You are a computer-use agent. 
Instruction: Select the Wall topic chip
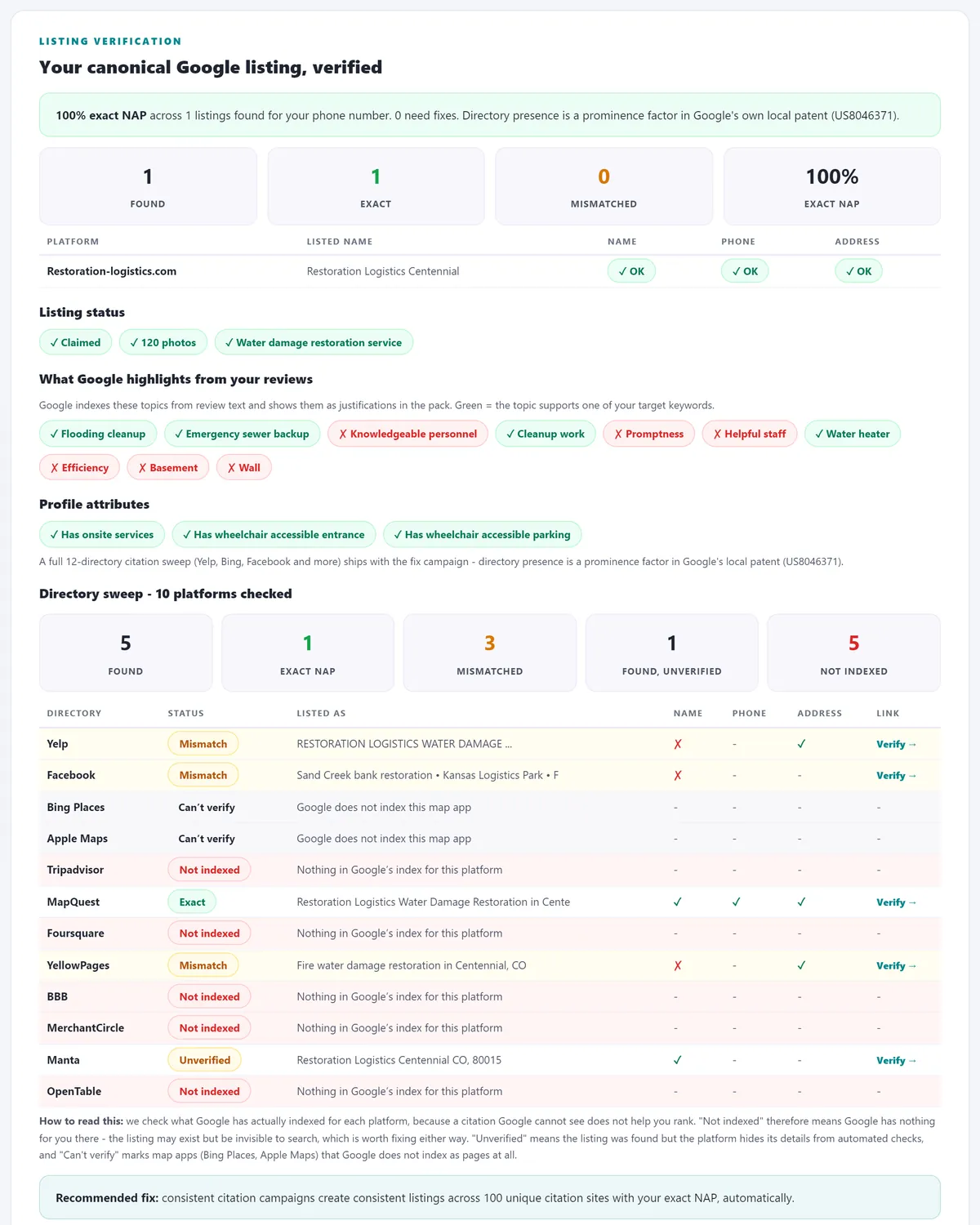[244, 467]
